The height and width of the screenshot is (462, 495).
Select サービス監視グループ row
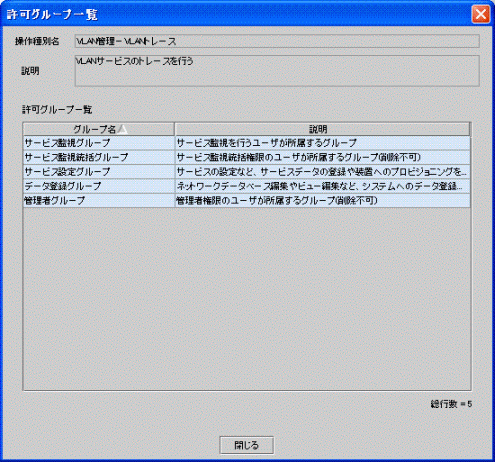coord(247,143)
